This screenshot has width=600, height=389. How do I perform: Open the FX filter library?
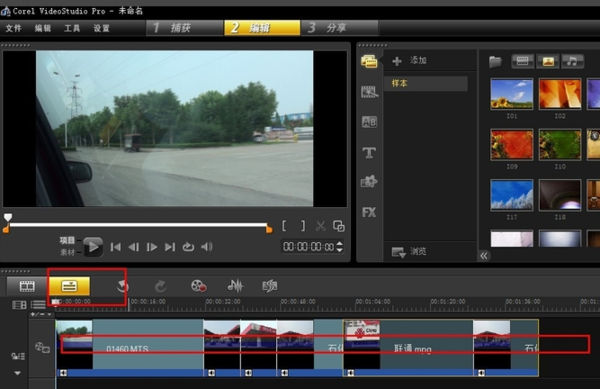[x=369, y=212]
